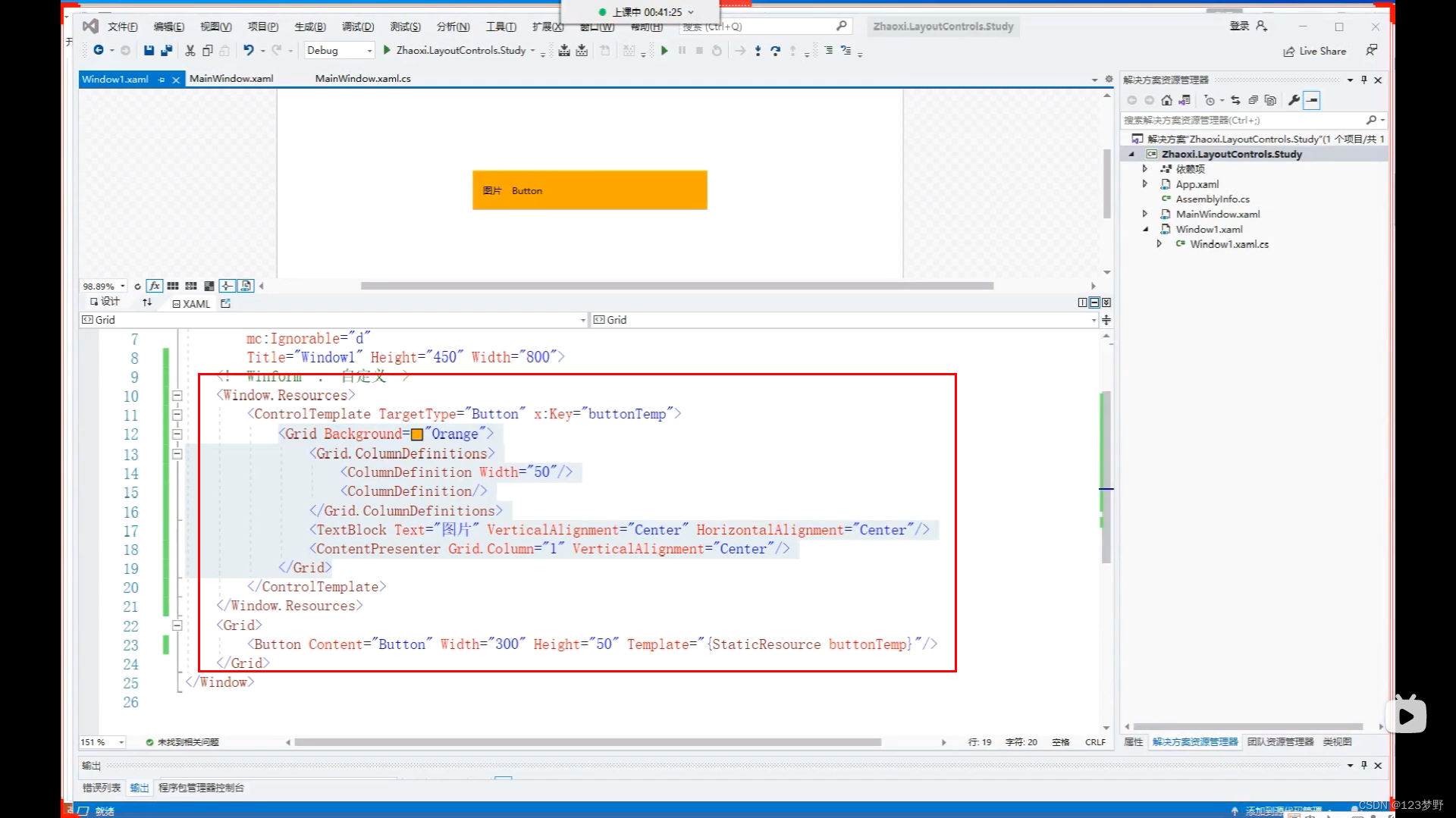Screen dimensions: 1456x818
Task: Click Sync with Active Document icon
Action: click(1235, 100)
